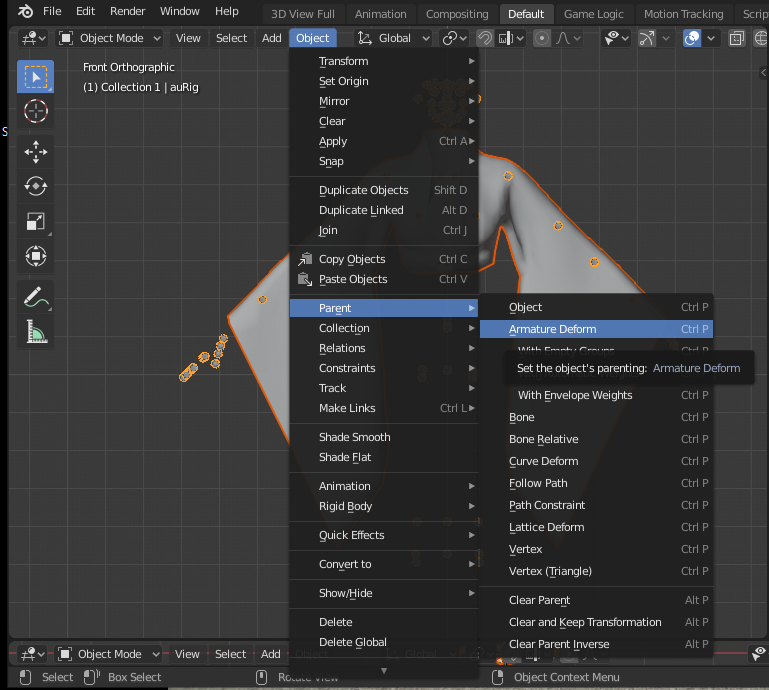Screen dimensions: 769x690
Task: Activate the 3D Cursor tool
Action: click(35, 111)
